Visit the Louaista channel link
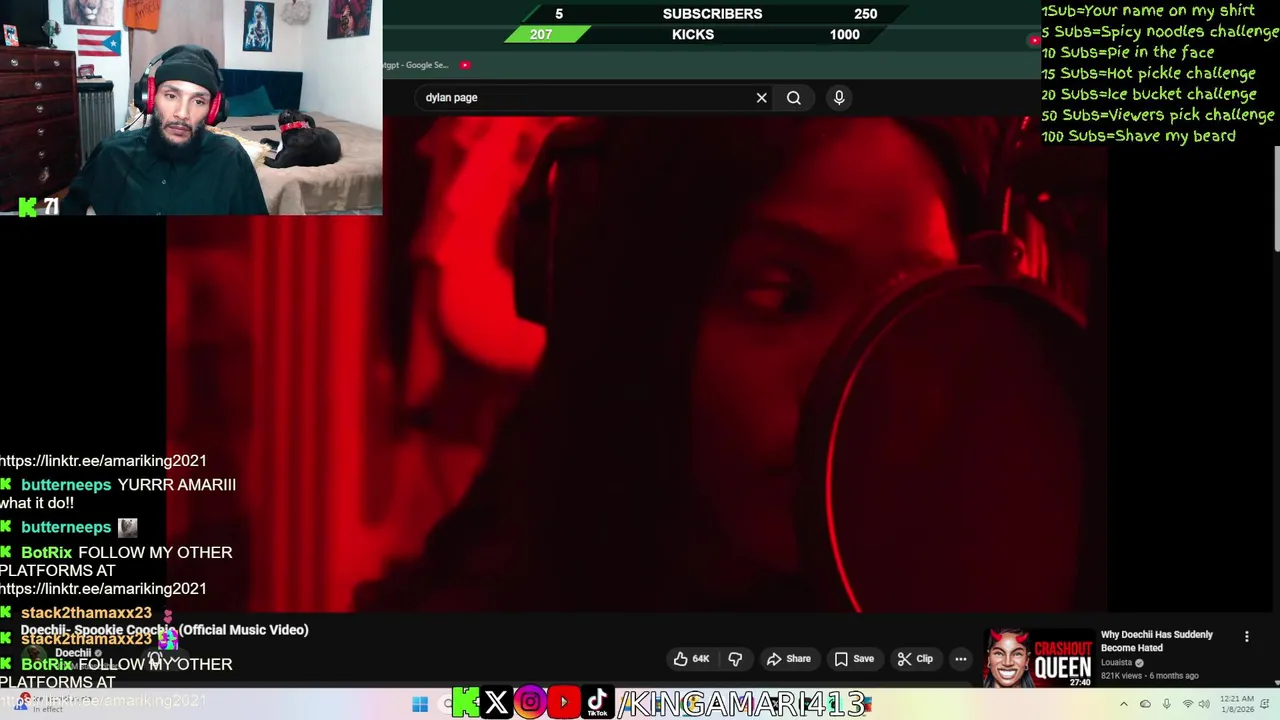Screen dimensions: 1280x720 coord(1117,662)
